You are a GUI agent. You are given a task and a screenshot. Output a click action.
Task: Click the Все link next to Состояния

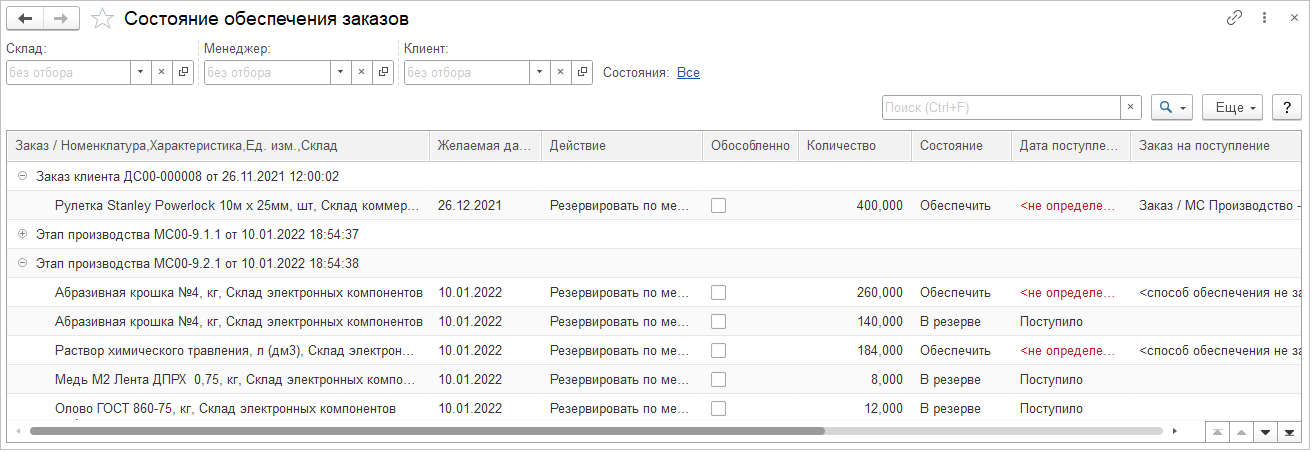tap(688, 72)
